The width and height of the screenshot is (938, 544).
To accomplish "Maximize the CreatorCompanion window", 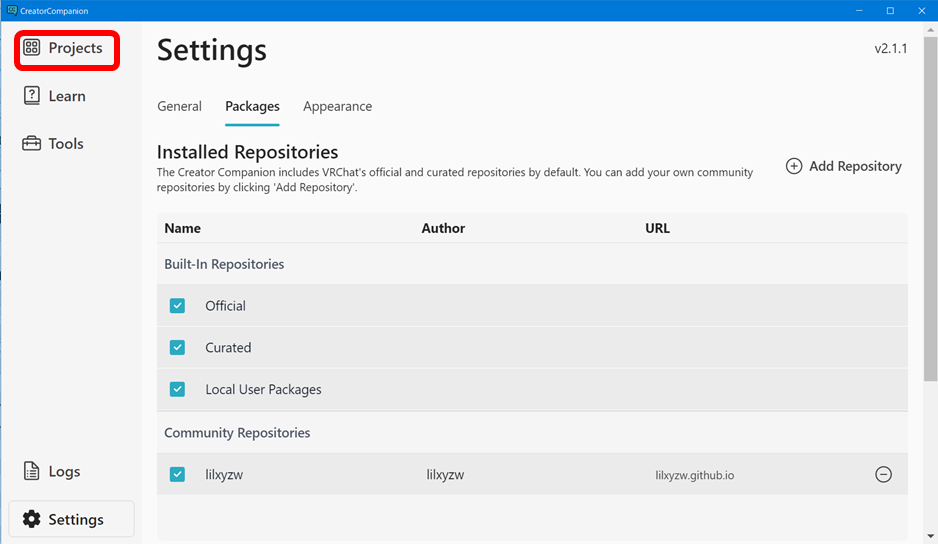I will pos(890,10).
